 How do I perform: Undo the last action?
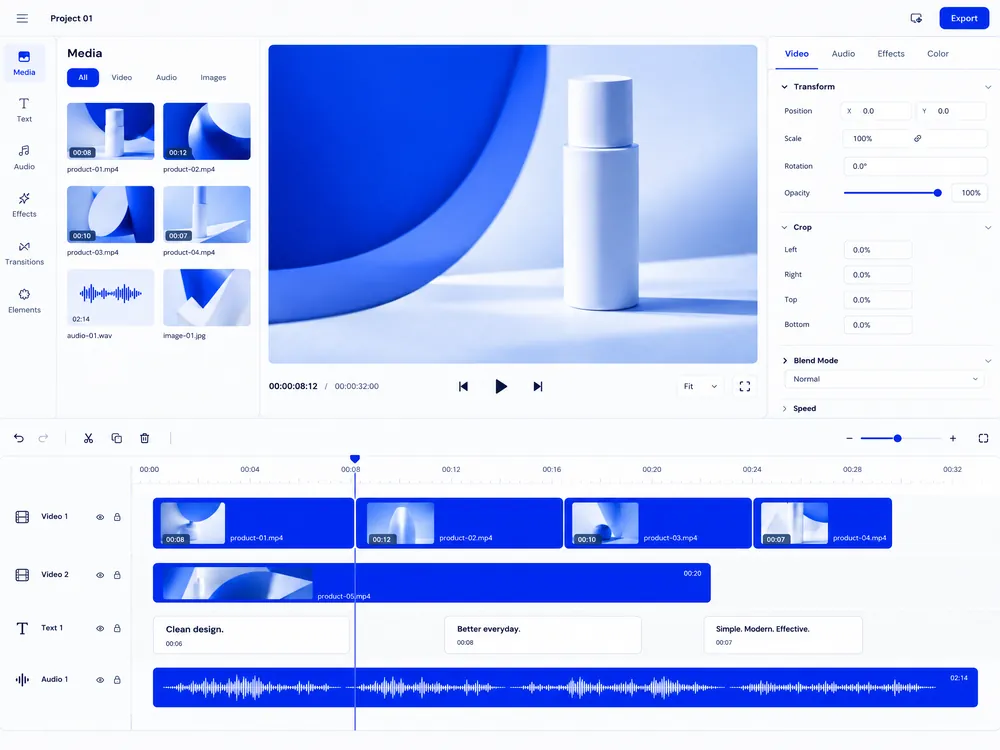coord(19,438)
